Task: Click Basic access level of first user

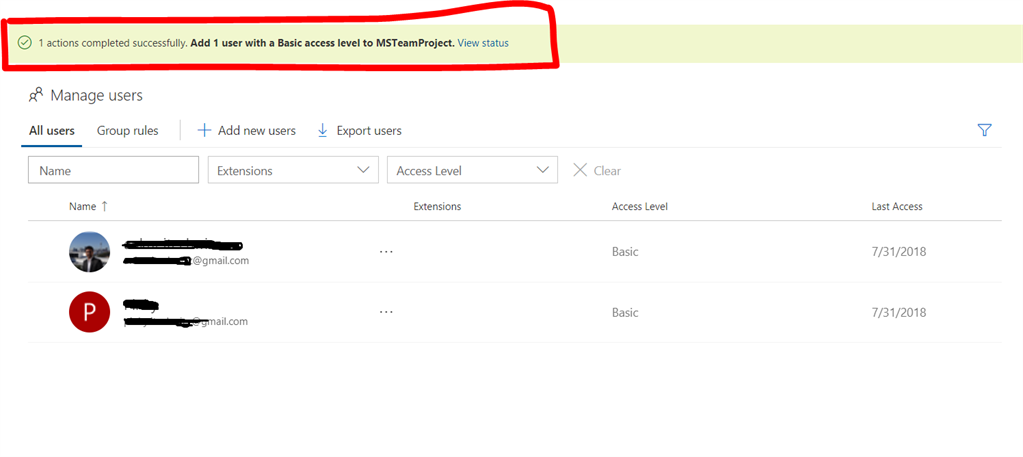Action: (x=625, y=251)
